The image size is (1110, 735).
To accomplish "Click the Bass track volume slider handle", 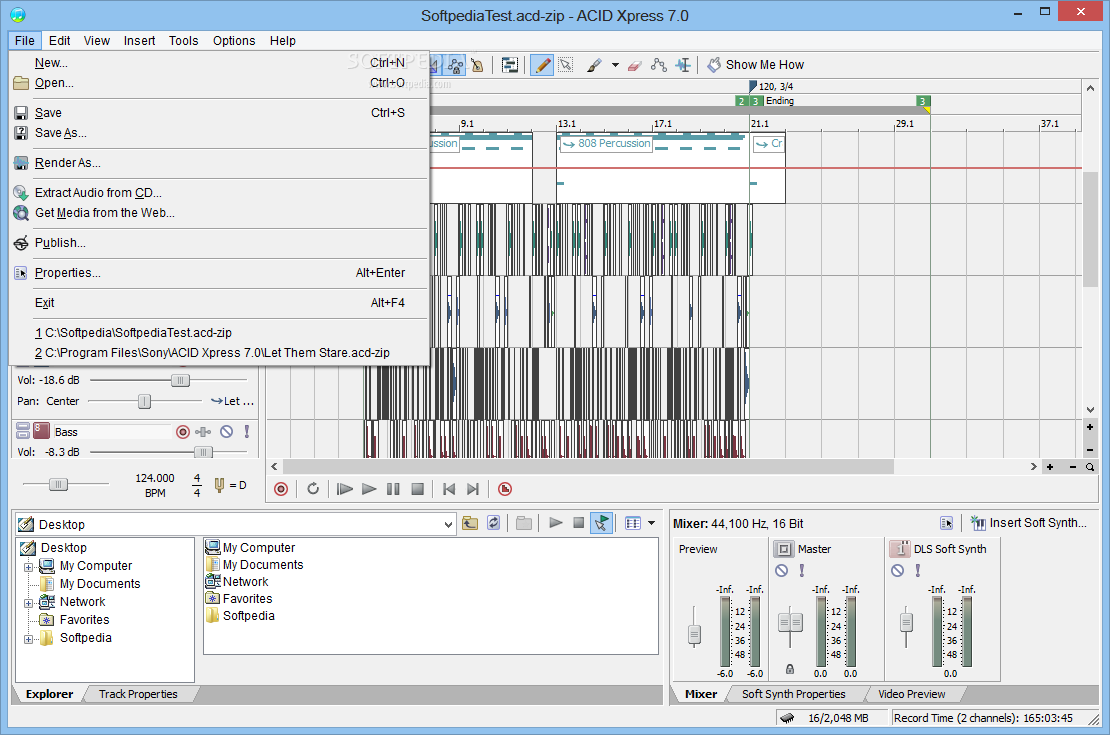I will click(203, 452).
